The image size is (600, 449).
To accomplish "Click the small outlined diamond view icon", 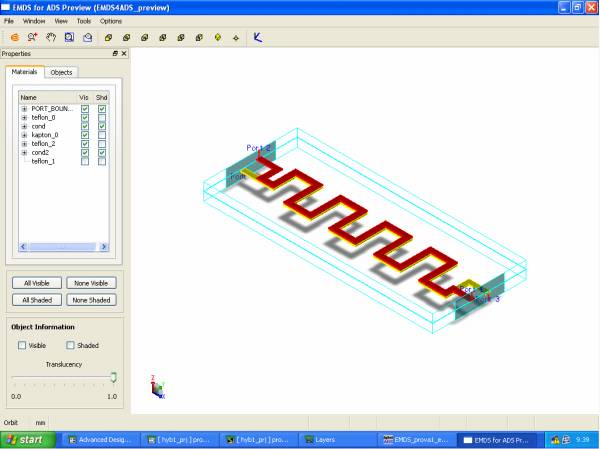I will (x=236, y=38).
